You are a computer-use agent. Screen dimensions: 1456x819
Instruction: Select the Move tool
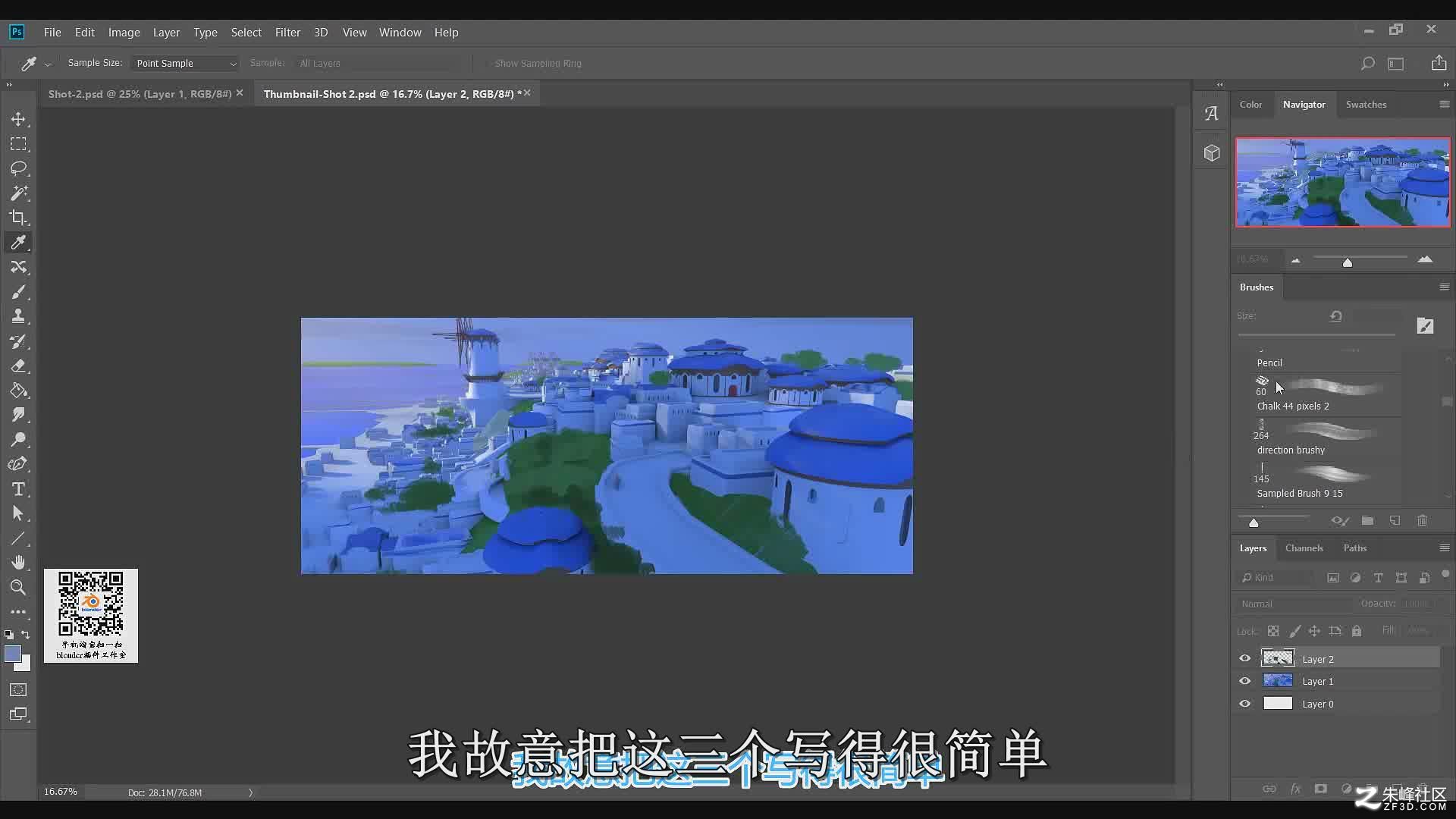[18, 119]
